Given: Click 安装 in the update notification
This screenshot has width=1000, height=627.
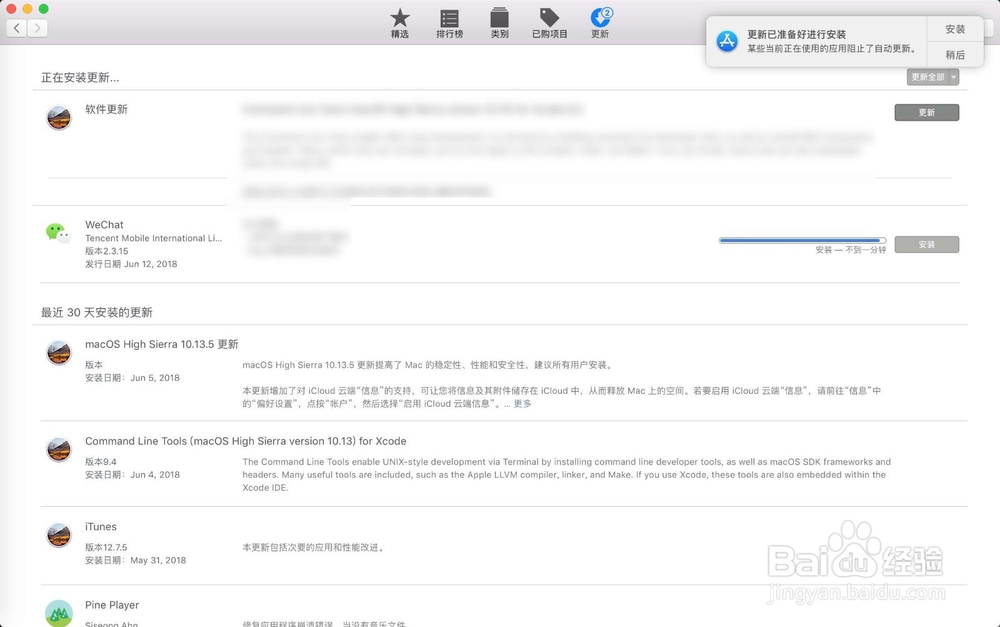Looking at the screenshot, I should [x=955, y=29].
